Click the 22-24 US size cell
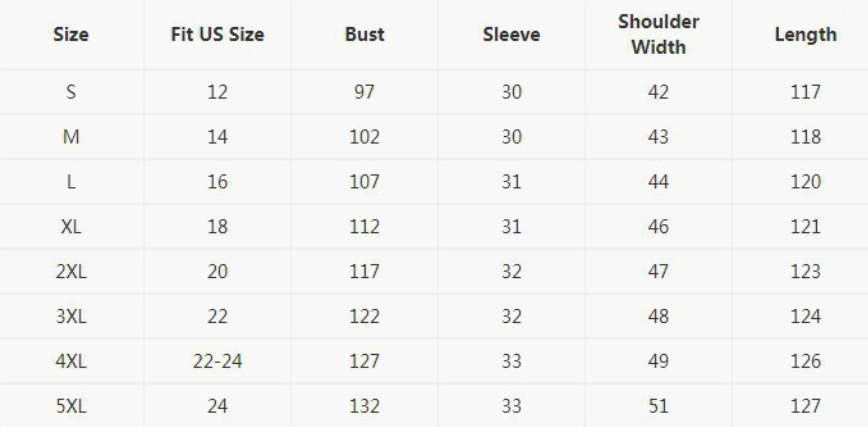 click(x=218, y=361)
